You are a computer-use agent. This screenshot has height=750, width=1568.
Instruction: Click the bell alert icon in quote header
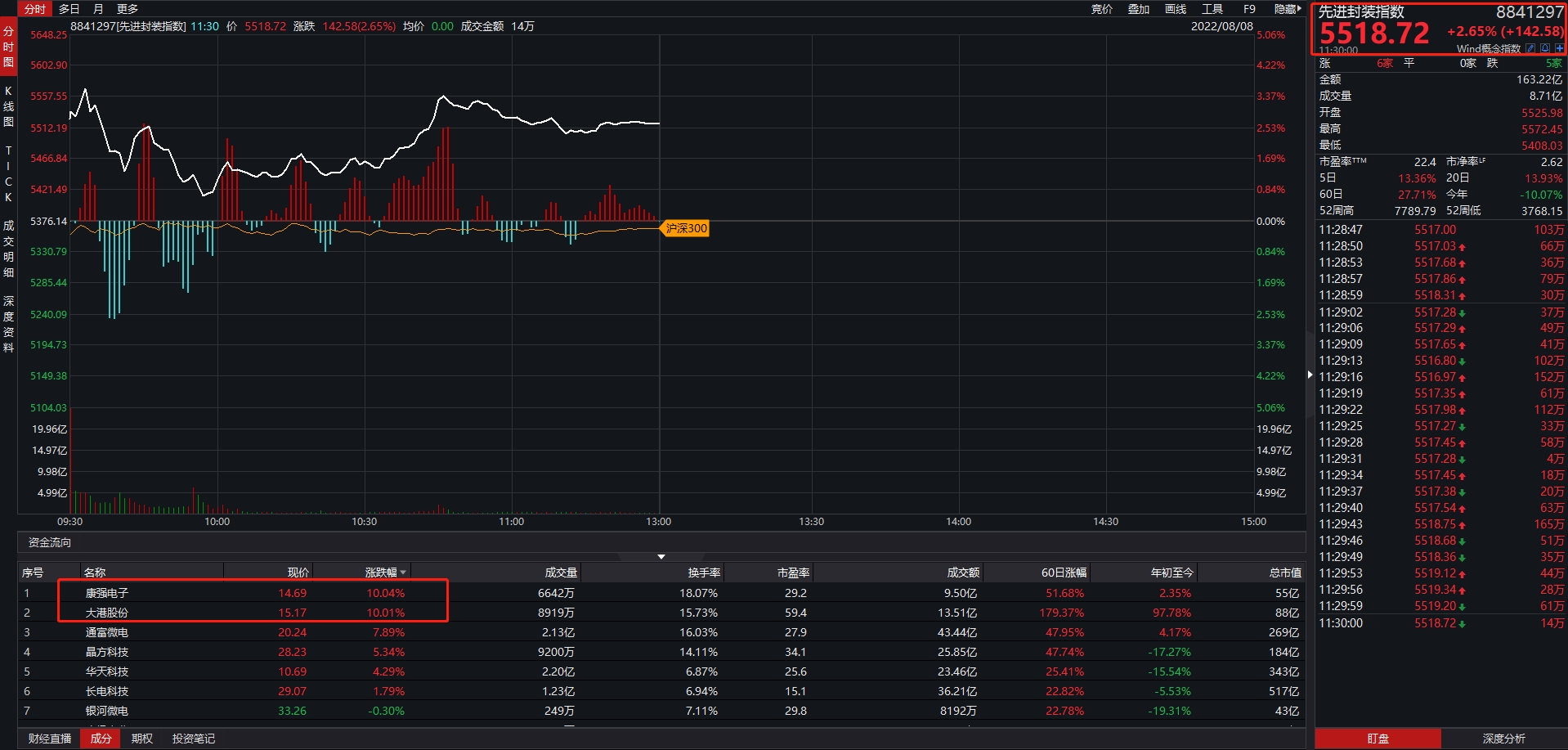pos(1544,48)
